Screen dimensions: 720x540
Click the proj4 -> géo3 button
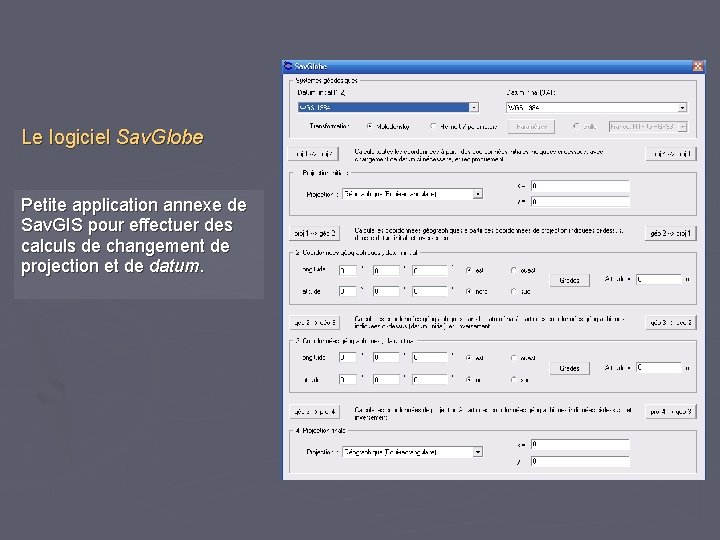point(670,411)
